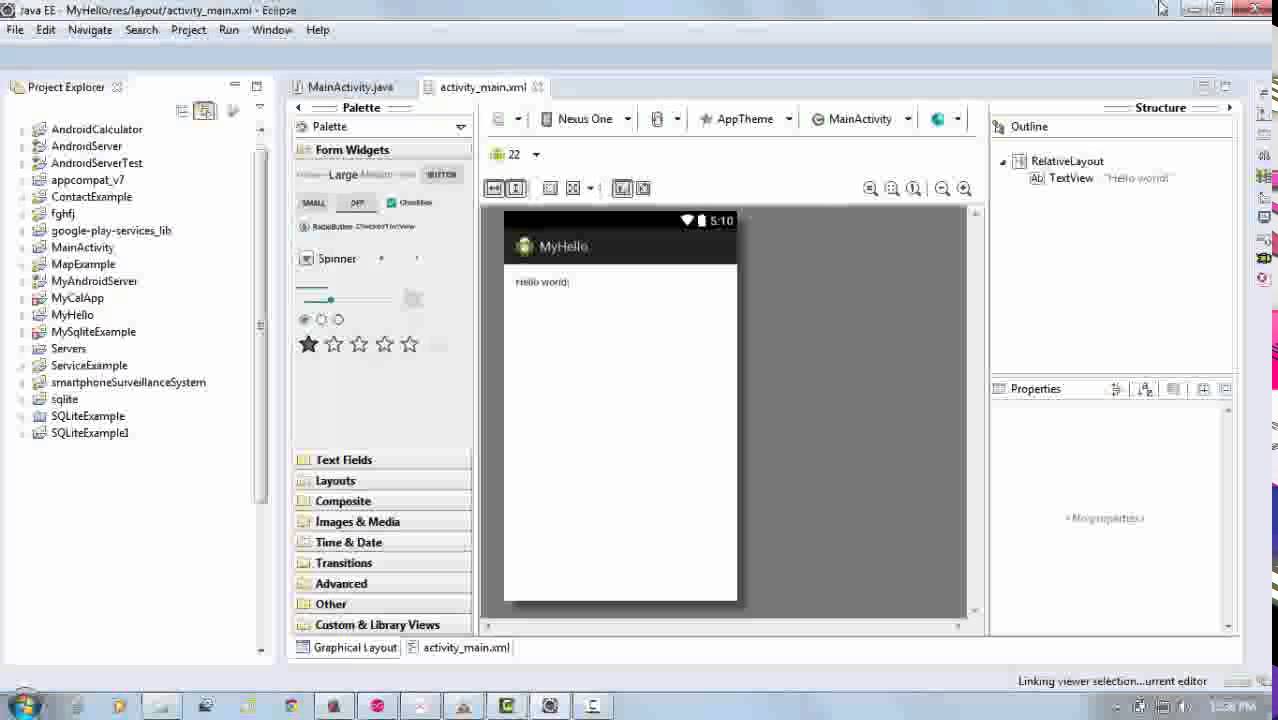Open the MainActivity association dropdown

tap(861, 119)
